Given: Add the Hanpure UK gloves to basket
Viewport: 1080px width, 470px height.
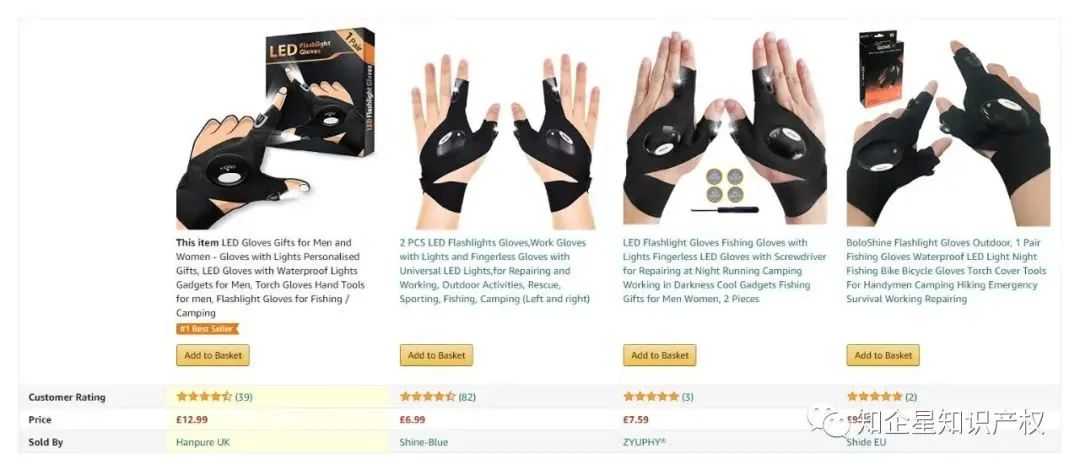Looking at the screenshot, I should pos(213,356).
